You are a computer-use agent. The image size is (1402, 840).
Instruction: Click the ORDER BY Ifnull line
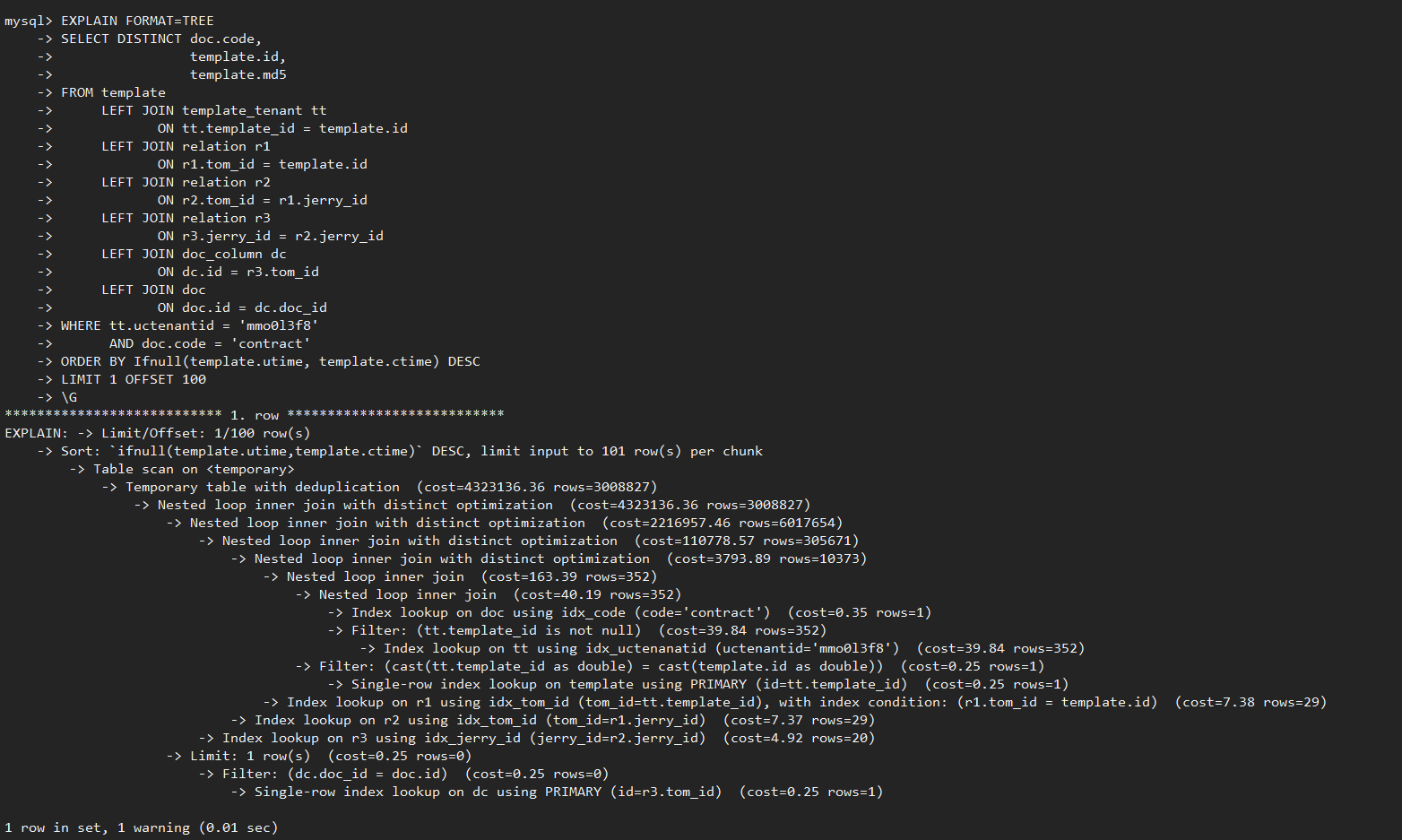click(271, 361)
